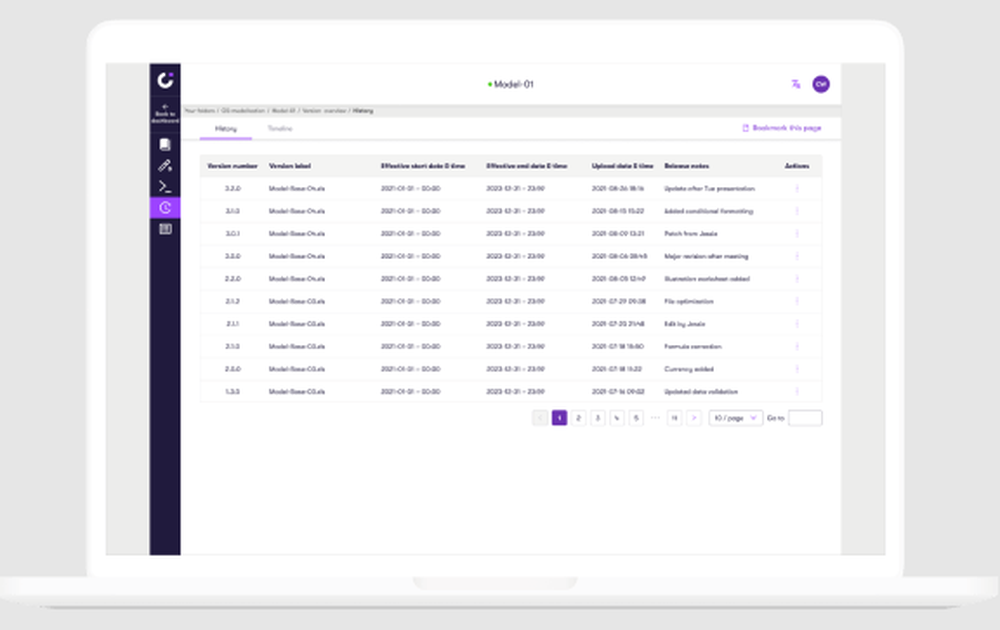Click the app logo in the sidebar
Screen dimensions: 1000x630
point(165,80)
